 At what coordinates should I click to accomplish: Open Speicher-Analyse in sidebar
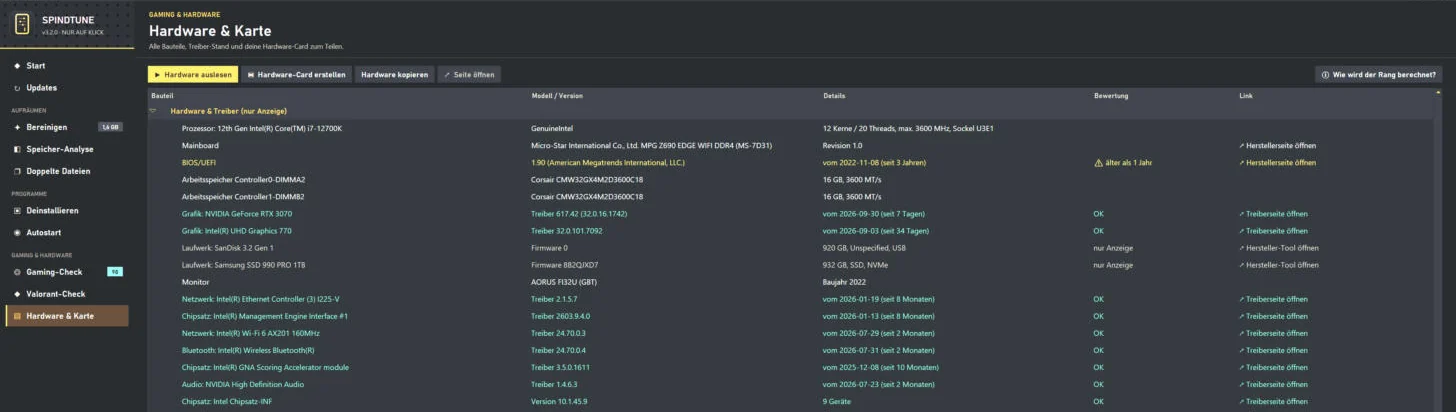[66, 149]
